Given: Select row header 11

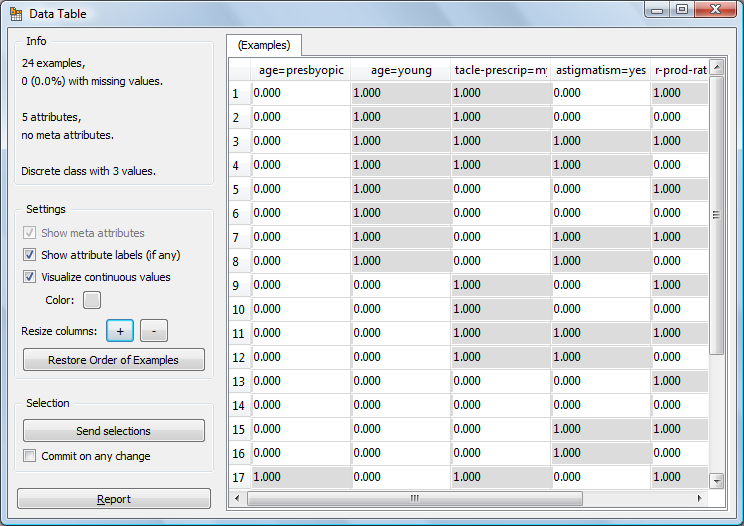Looking at the screenshot, I should pos(240,333).
